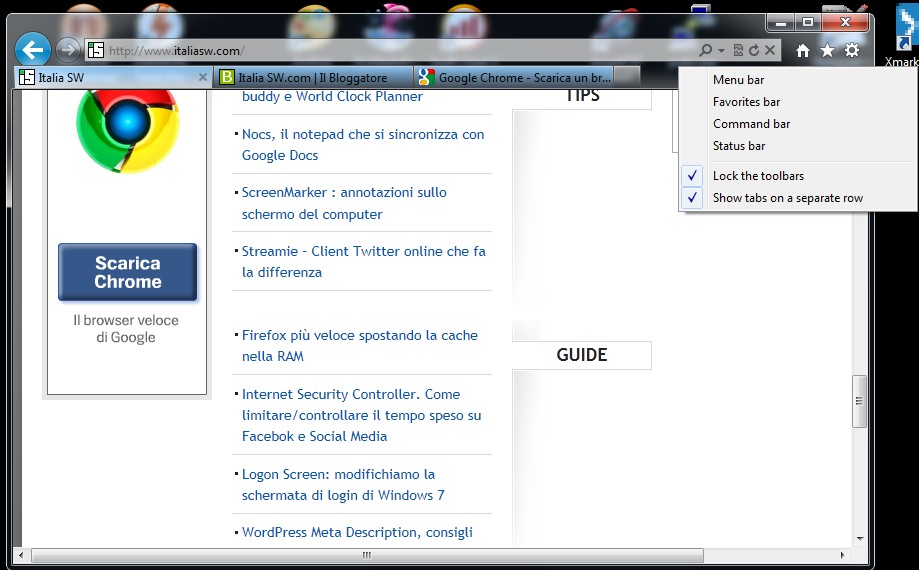Minimize the Internet Explorer window

(780, 23)
